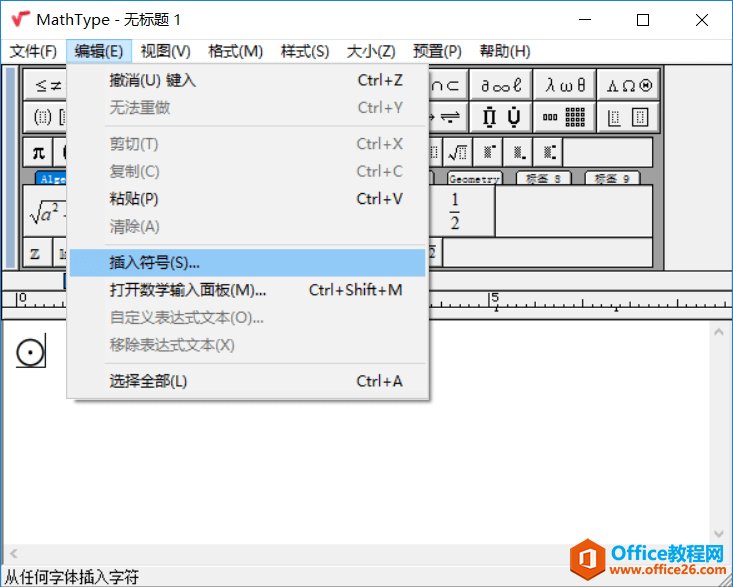Click the MathType app icon in title bar

pos(20,19)
